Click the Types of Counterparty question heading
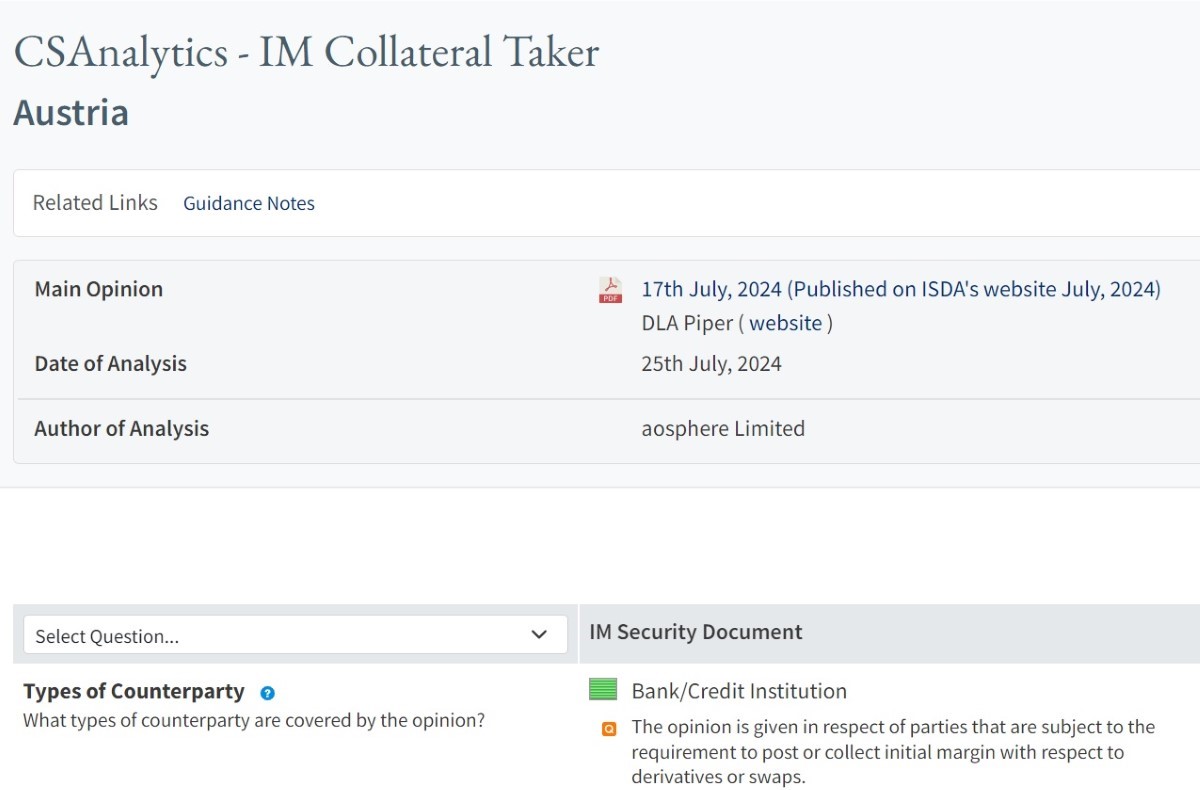 click(x=134, y=691)
